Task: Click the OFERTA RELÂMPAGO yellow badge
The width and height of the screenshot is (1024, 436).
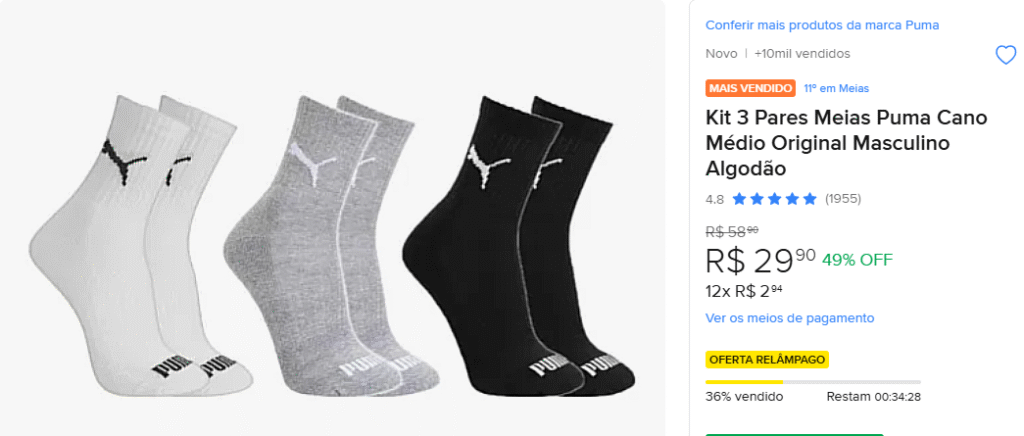Action: (x=767, y=359)
